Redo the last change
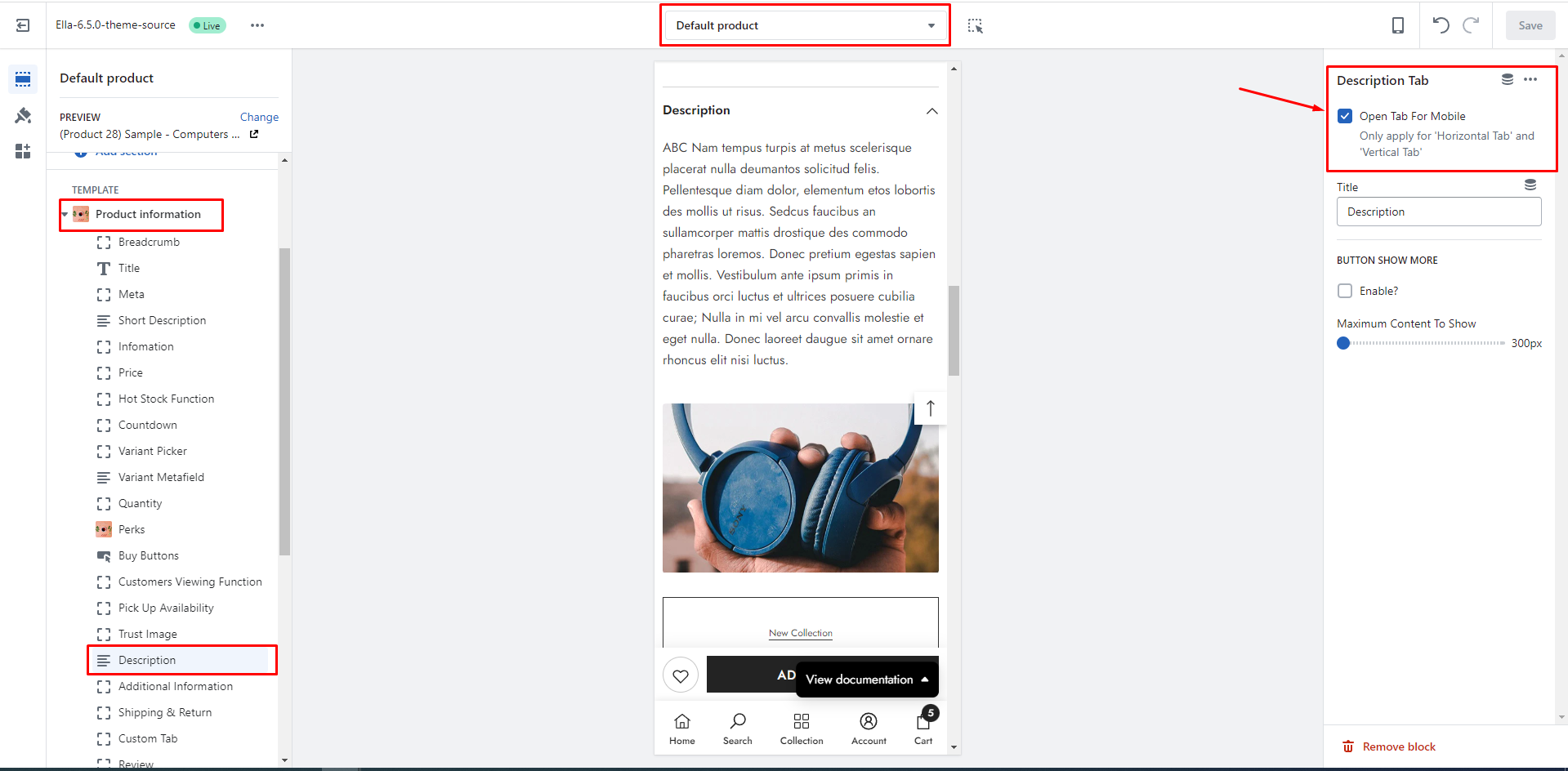 tap(1471, 25)
